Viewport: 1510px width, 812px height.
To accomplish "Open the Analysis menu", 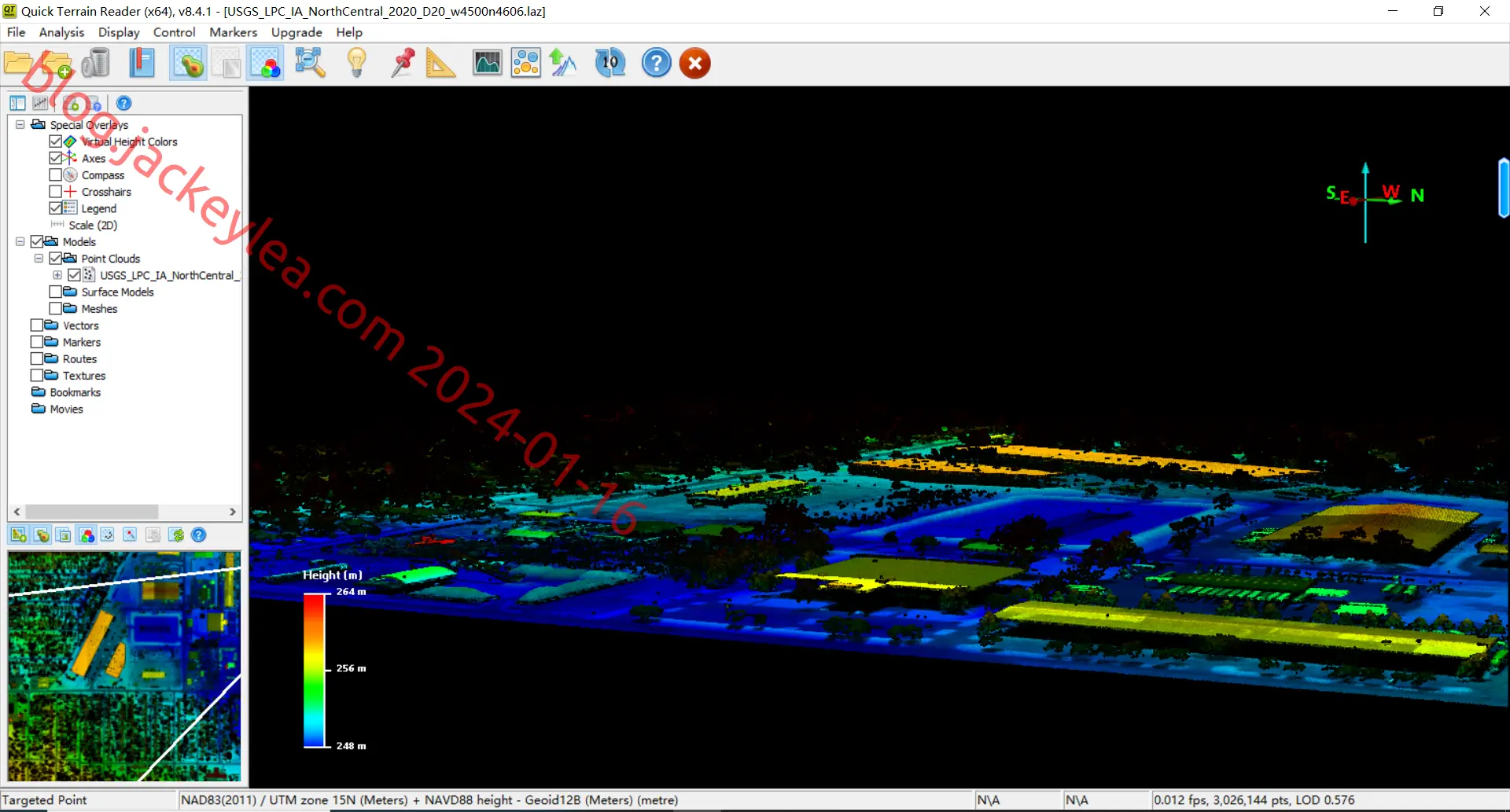I will point(61,32).
